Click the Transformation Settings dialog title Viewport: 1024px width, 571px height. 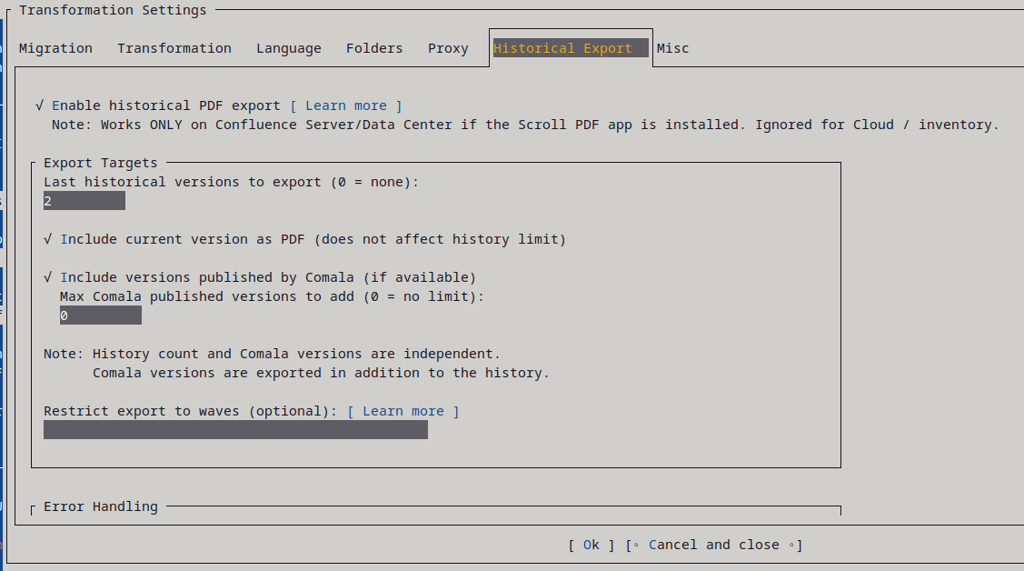(112, 10)
